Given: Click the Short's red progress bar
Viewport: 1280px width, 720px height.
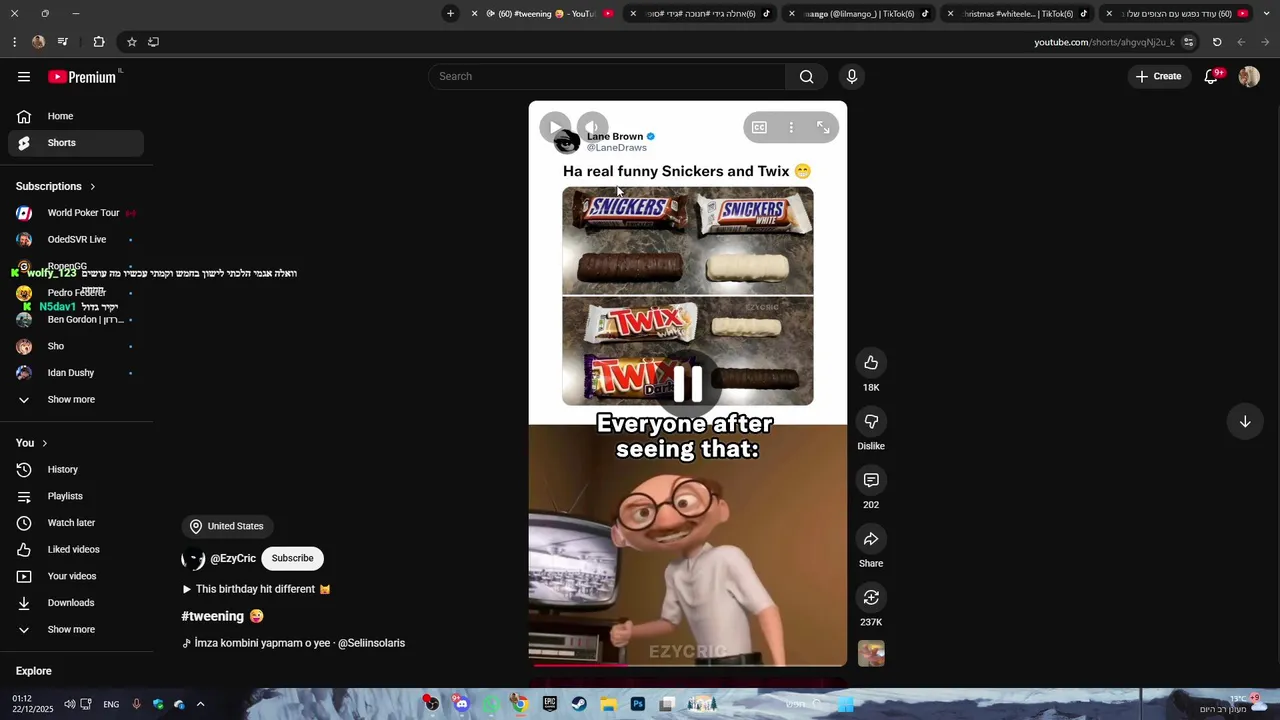Looking at the screenshot, I should [688, 664].
